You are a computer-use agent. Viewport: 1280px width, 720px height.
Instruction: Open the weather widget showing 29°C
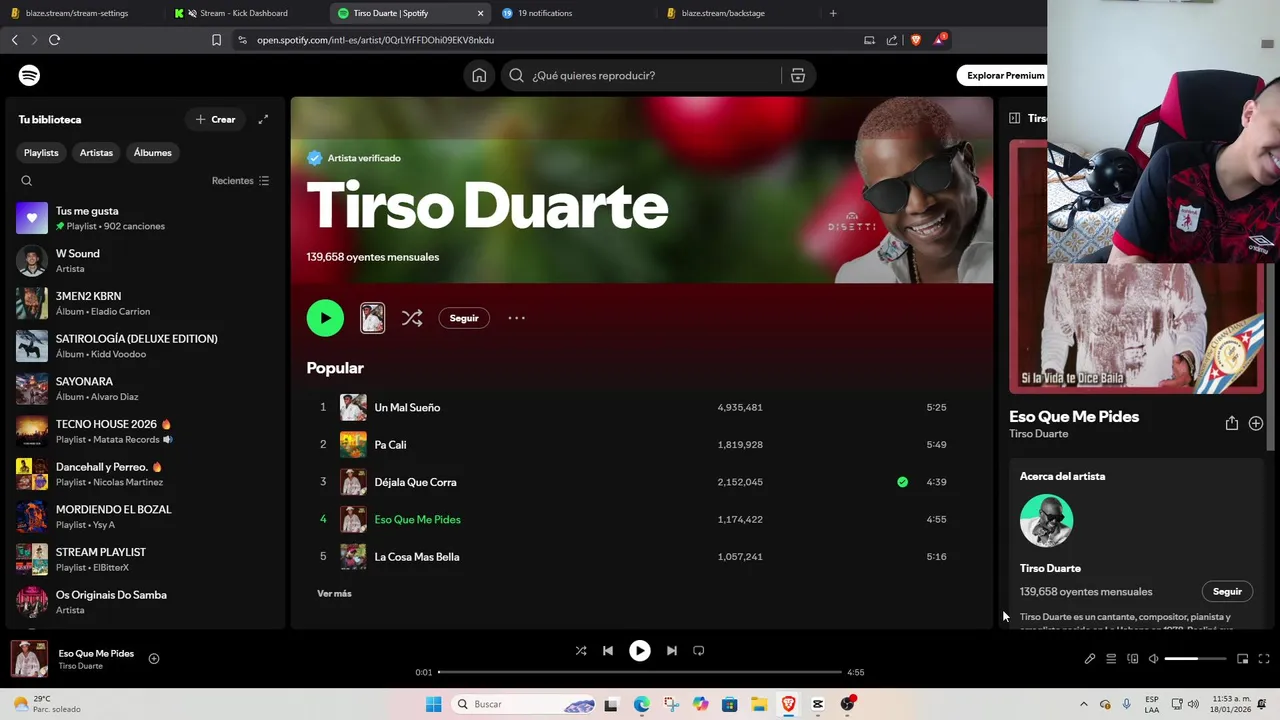pos(46,704)
